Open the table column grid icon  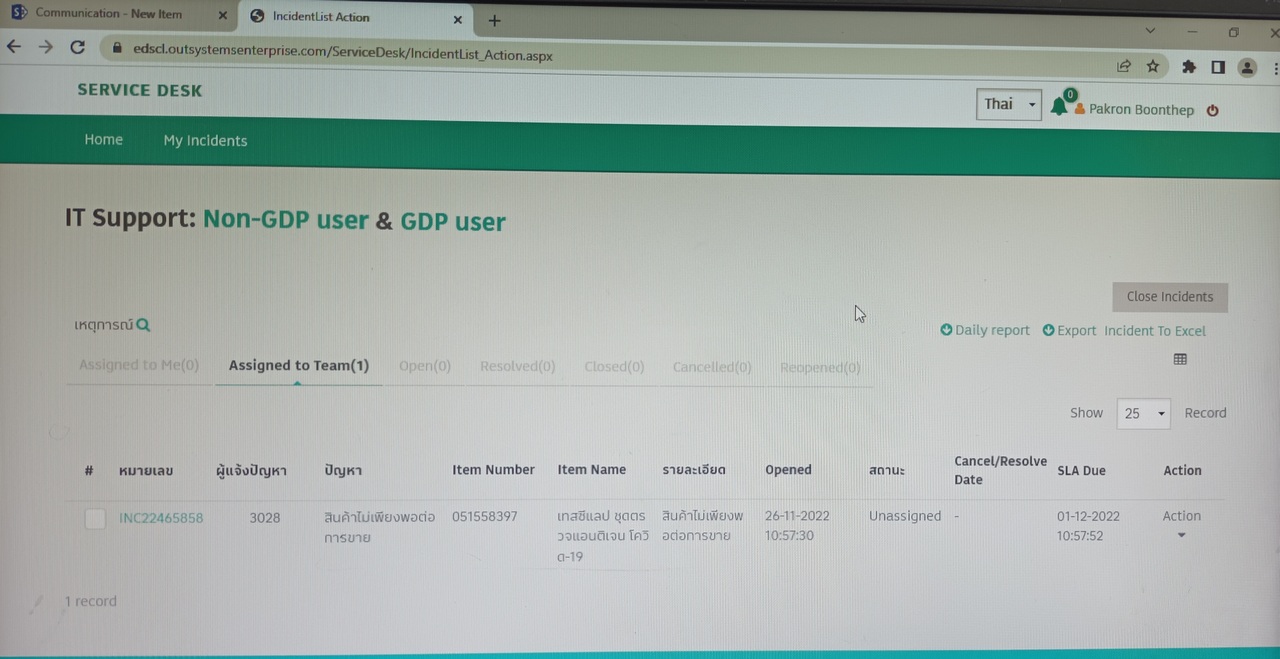[x=1180, y=359]
